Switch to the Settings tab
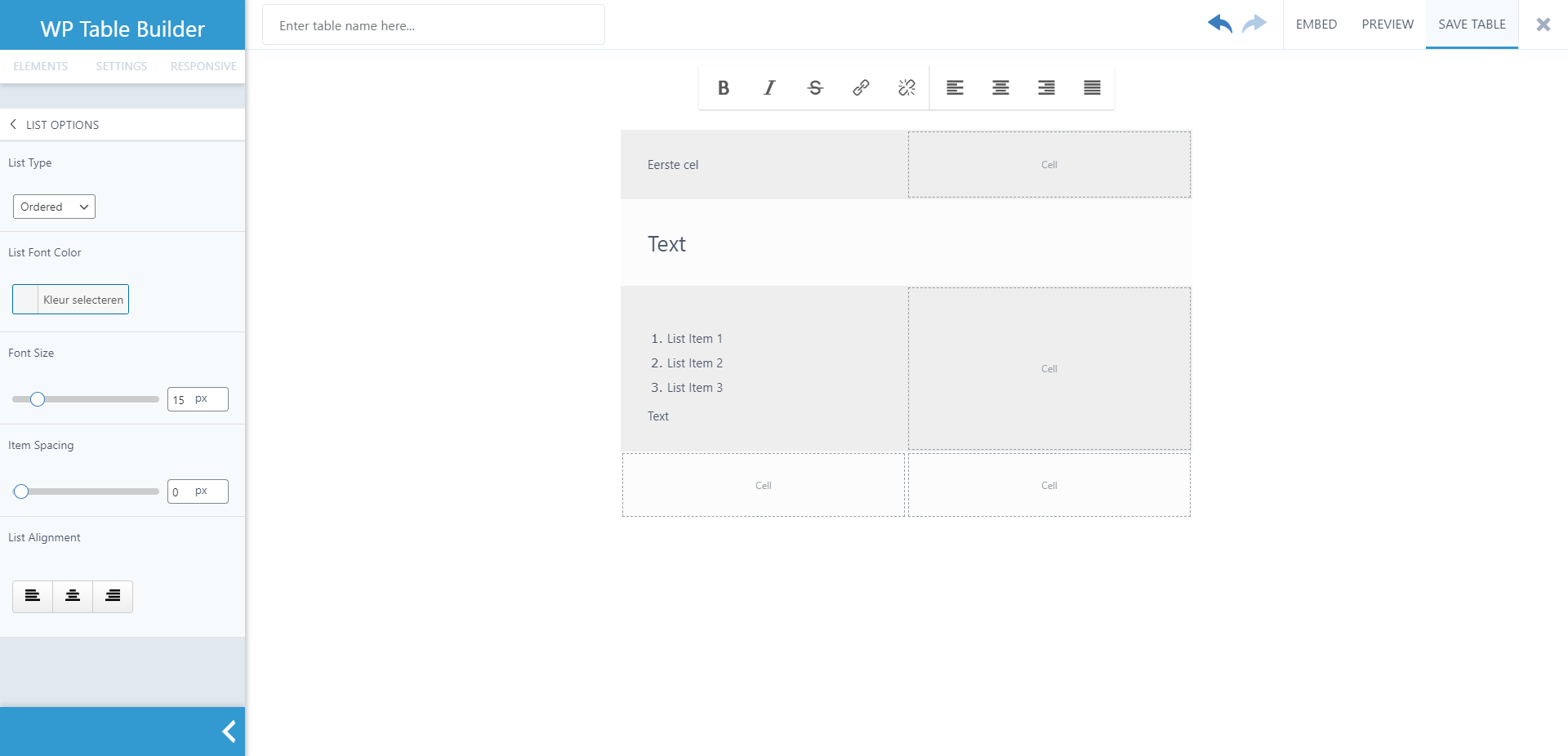Image resolution: width=1568 pixels, height=756 pixels. (x=122, y=66)
